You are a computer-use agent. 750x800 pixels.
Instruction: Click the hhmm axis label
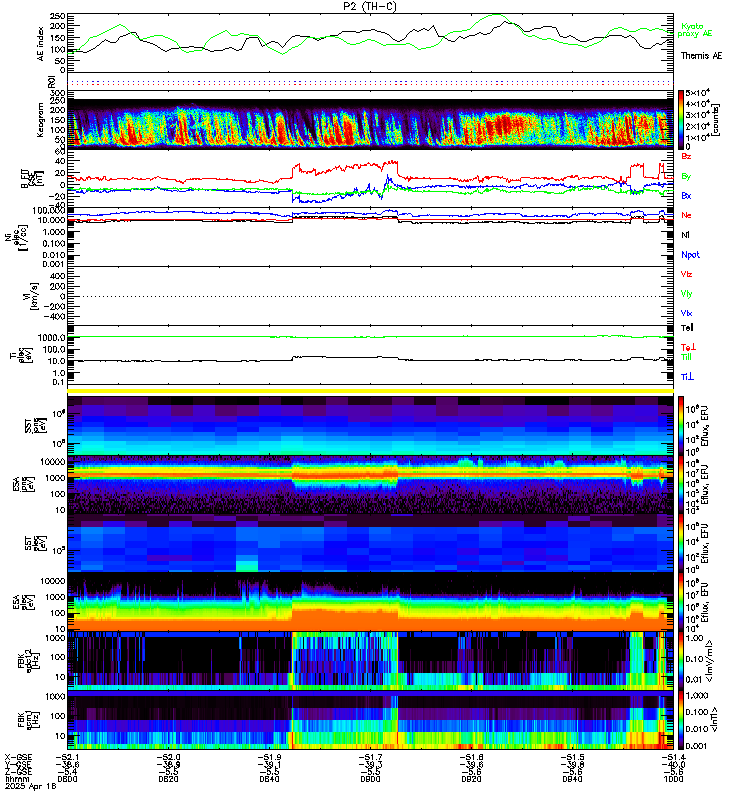coord(17,779)
